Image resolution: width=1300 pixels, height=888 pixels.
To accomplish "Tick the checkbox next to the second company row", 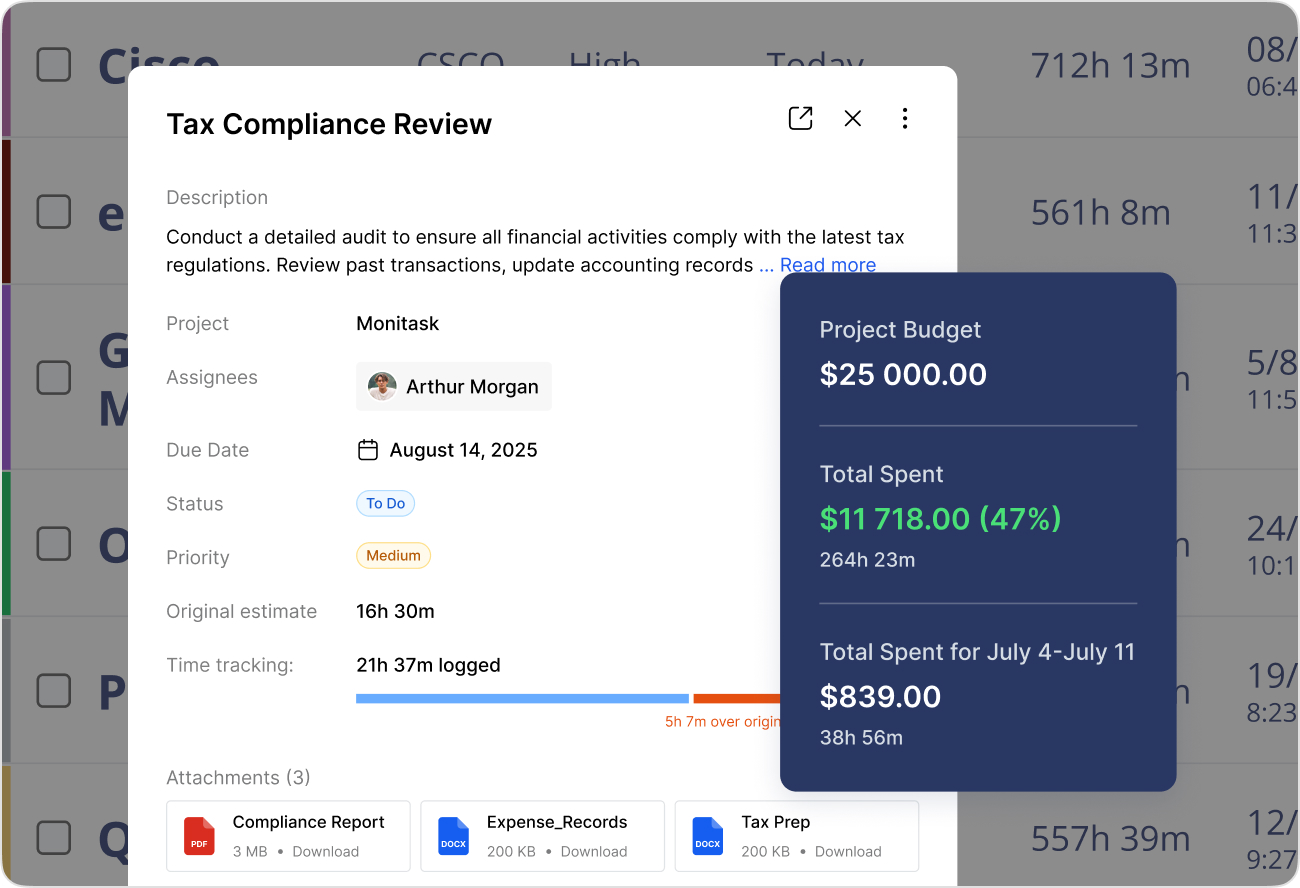I will [x=53, y=212].
